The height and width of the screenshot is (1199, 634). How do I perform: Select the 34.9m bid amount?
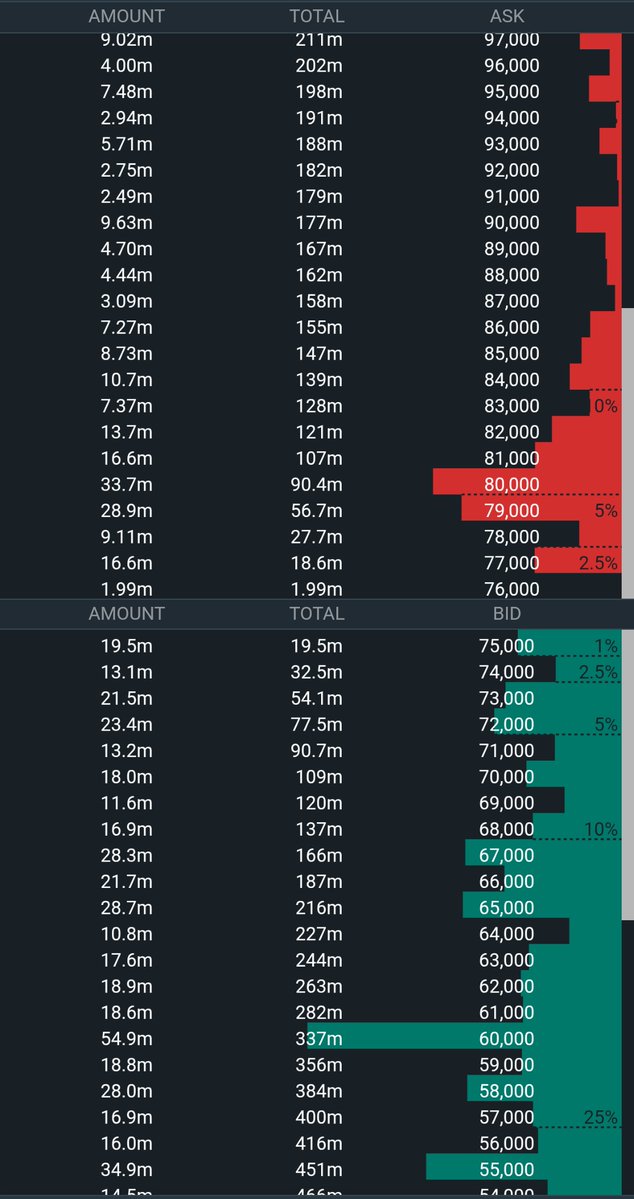pyautogui.click(x=127, y=1170)
